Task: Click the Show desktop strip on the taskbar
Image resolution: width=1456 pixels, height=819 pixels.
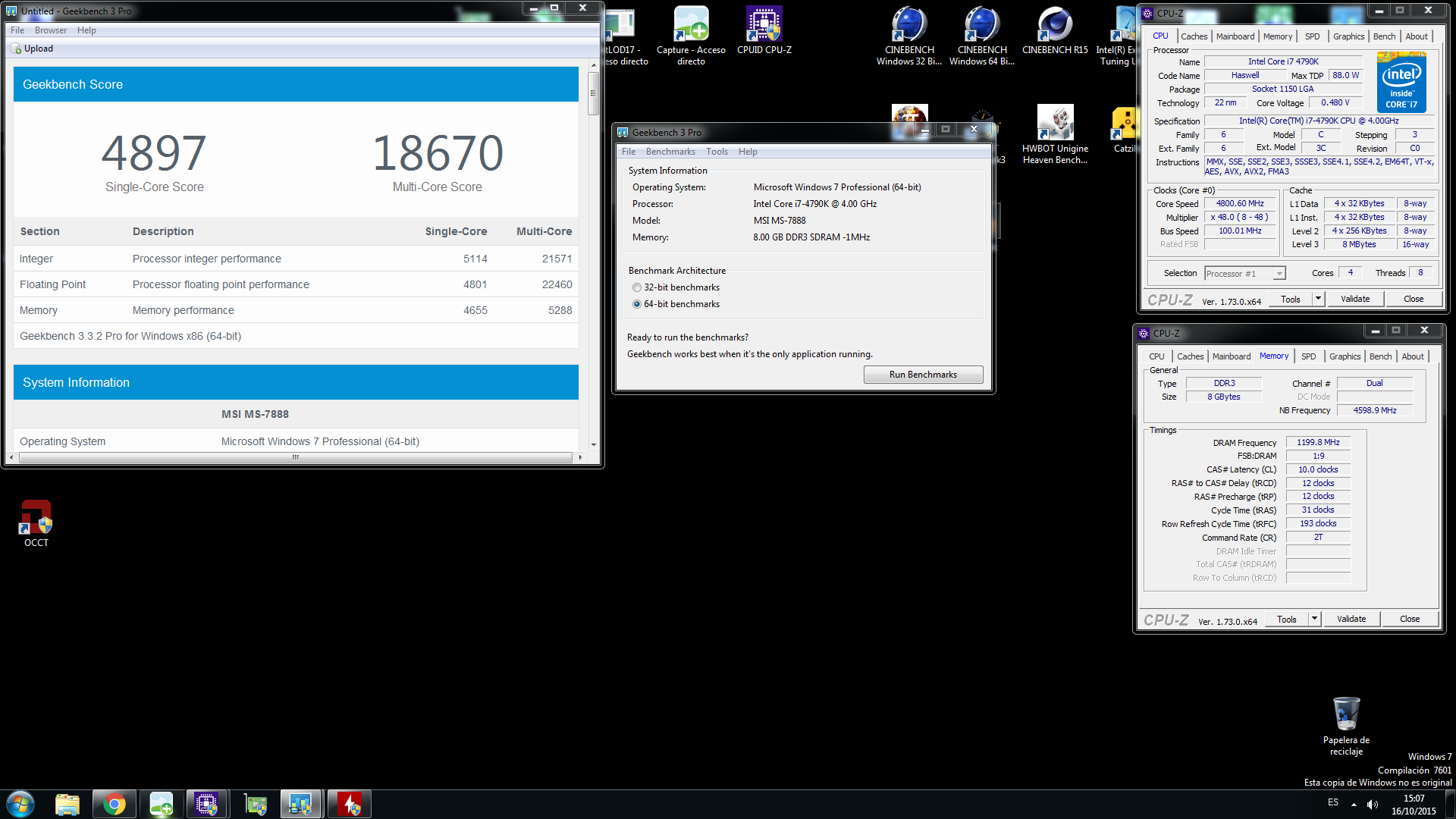Action: 1450,804
